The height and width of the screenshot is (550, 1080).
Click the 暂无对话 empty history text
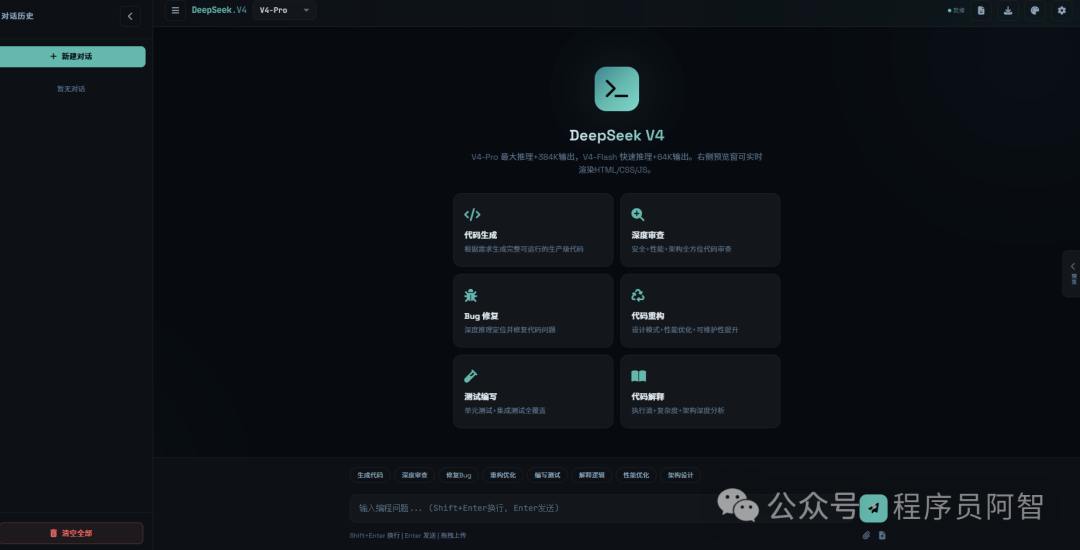click(71, 89)
